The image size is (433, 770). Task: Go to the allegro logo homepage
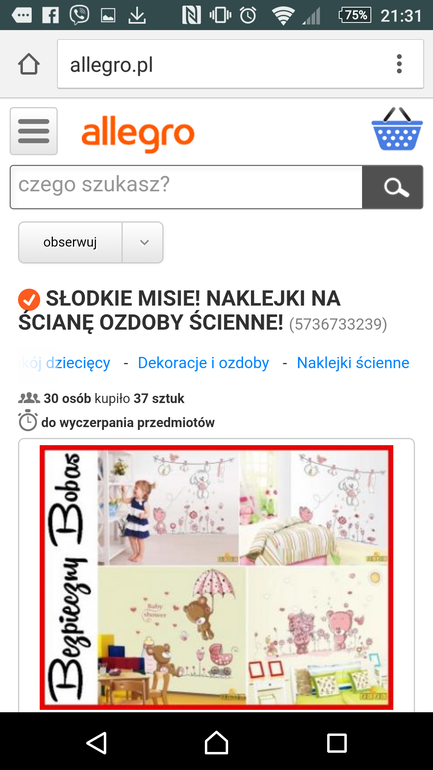(138, 136)
